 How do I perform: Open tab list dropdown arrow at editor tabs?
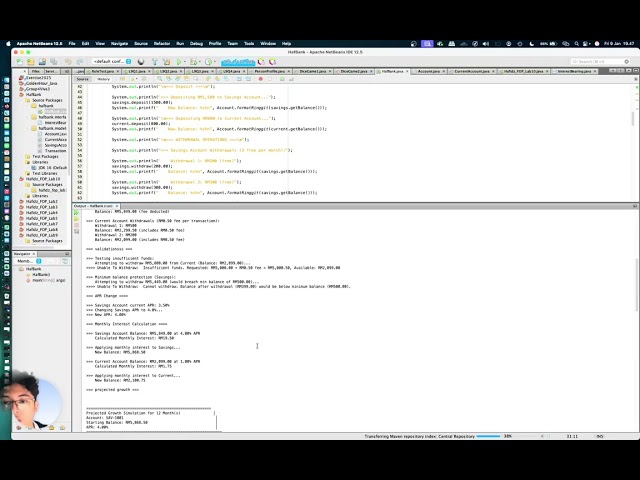pos(628,71)
